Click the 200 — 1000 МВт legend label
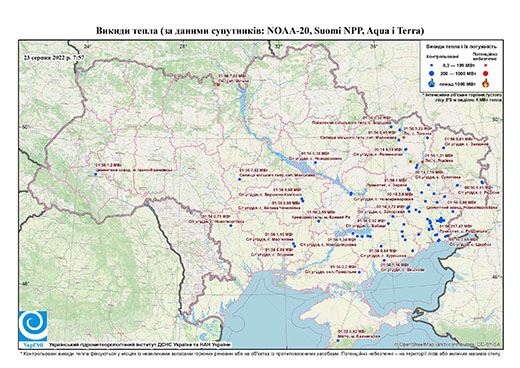Image resolution: width=520 pixels, height=368 pixels. 459,73
